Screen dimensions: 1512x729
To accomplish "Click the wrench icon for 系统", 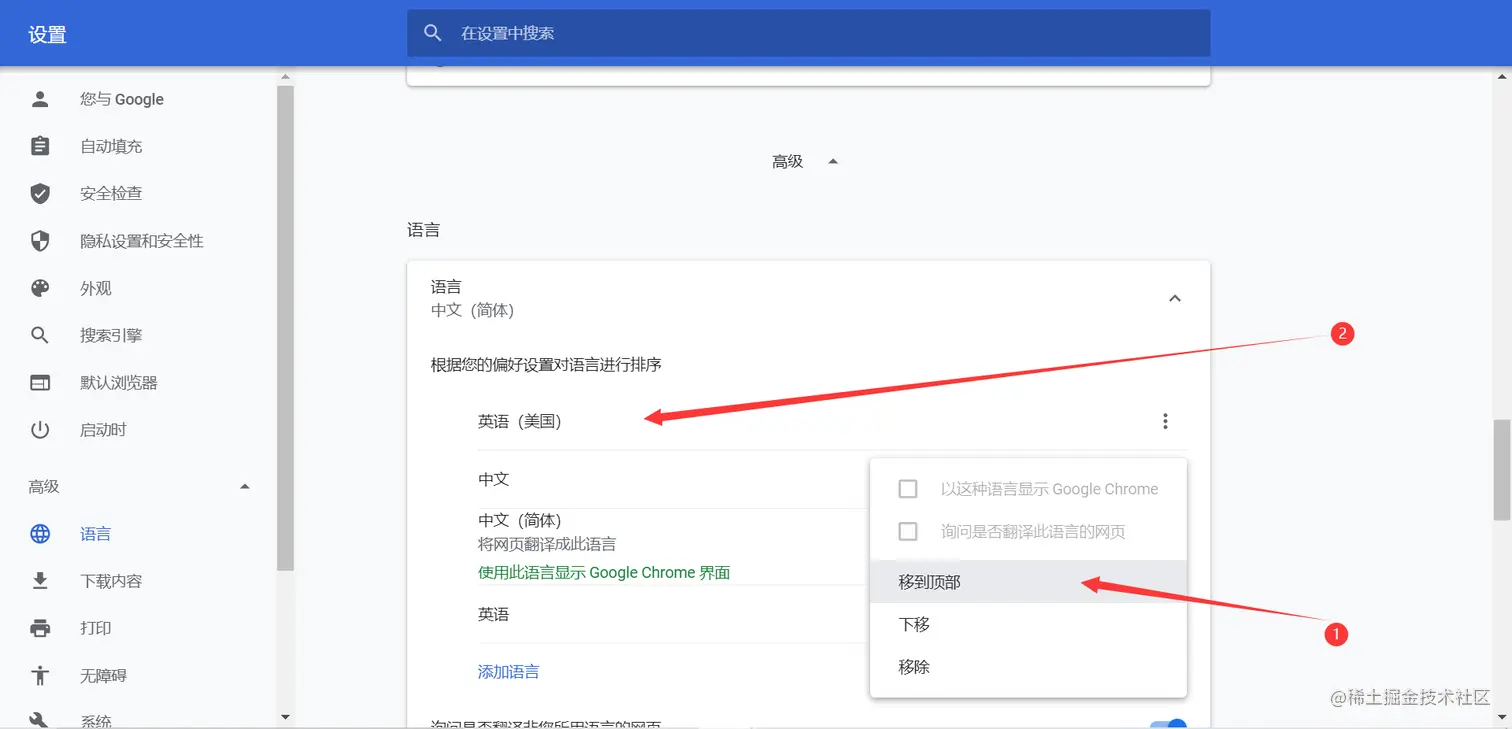I will [40, 720].
